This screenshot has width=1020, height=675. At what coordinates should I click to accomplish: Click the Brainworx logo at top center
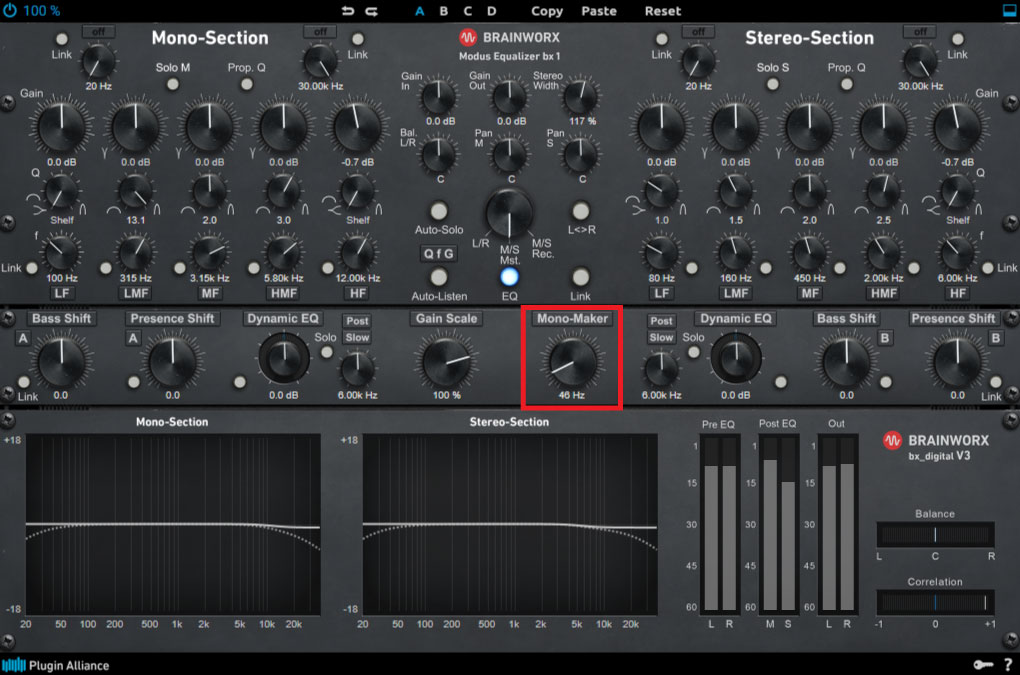[x=509, y=37]
